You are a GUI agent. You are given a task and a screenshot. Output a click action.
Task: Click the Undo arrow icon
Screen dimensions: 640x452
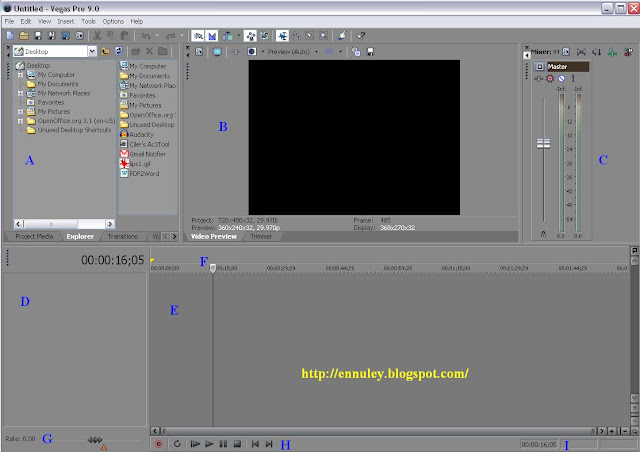pos(146,36)
